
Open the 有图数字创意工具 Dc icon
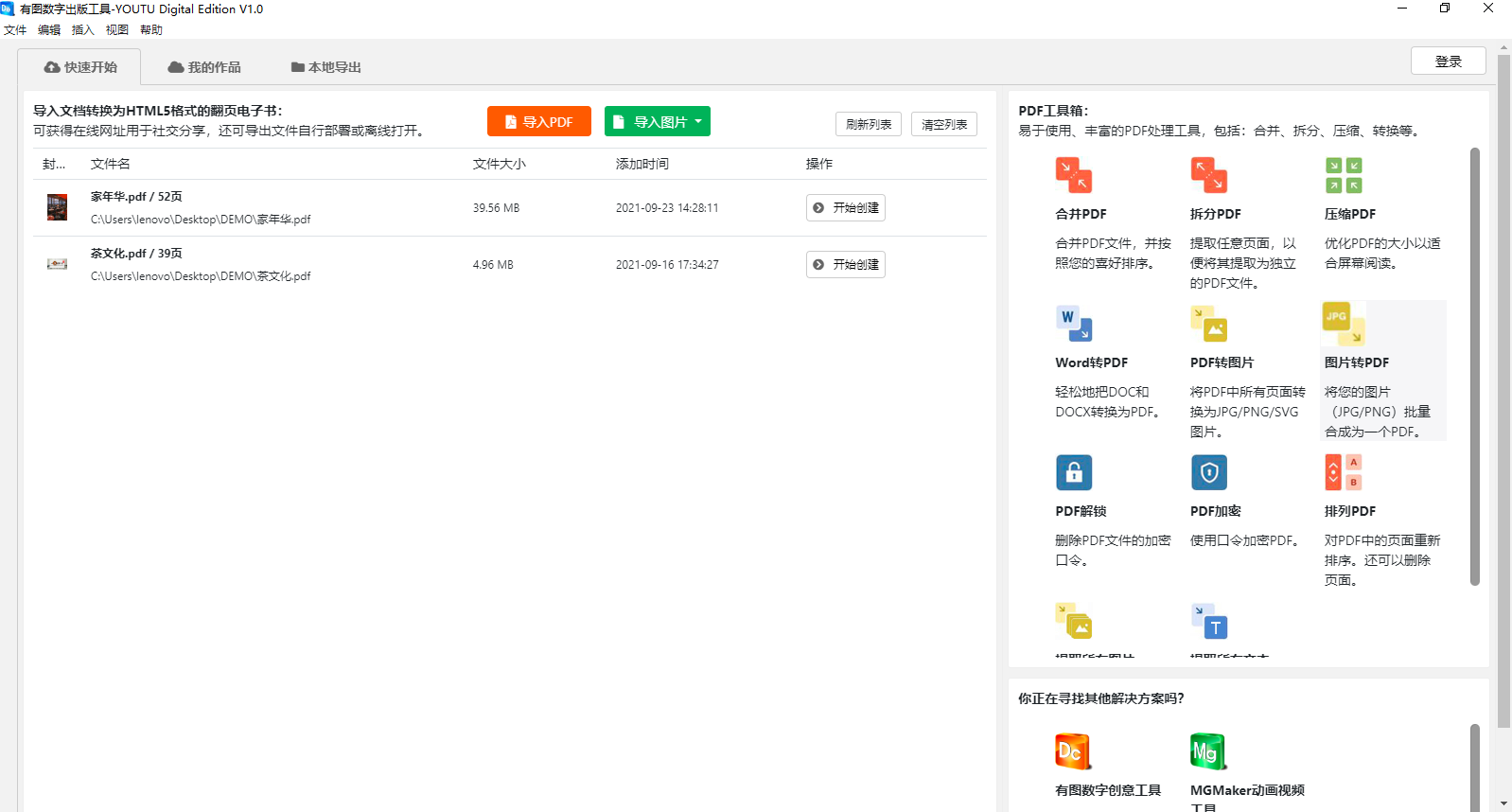pyautogui.click(x=1073, y=751)
